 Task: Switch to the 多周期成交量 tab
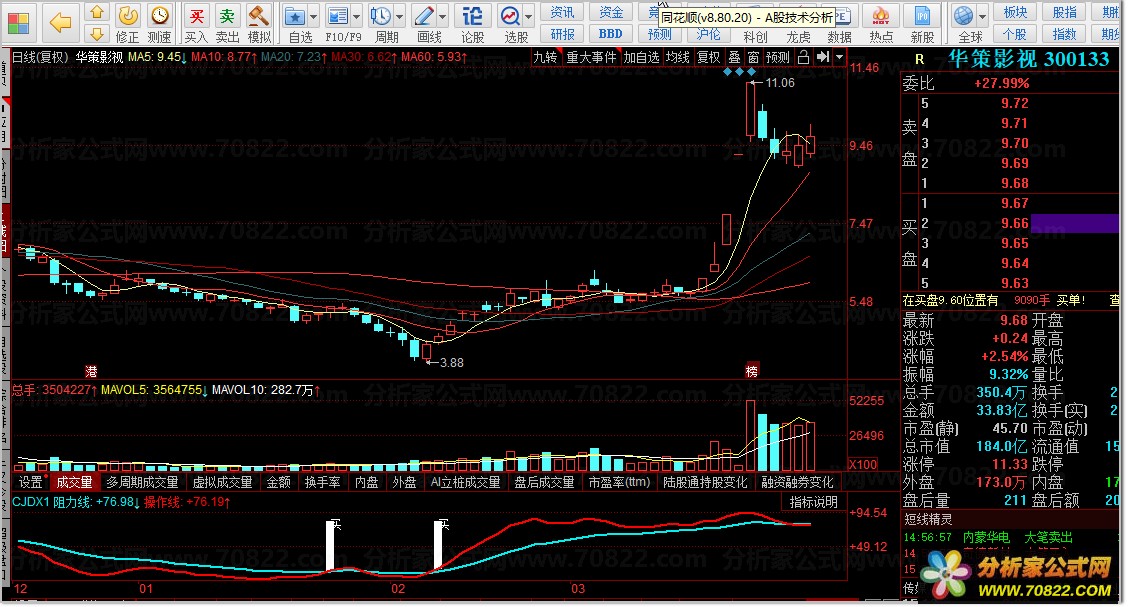pos(142,482)
